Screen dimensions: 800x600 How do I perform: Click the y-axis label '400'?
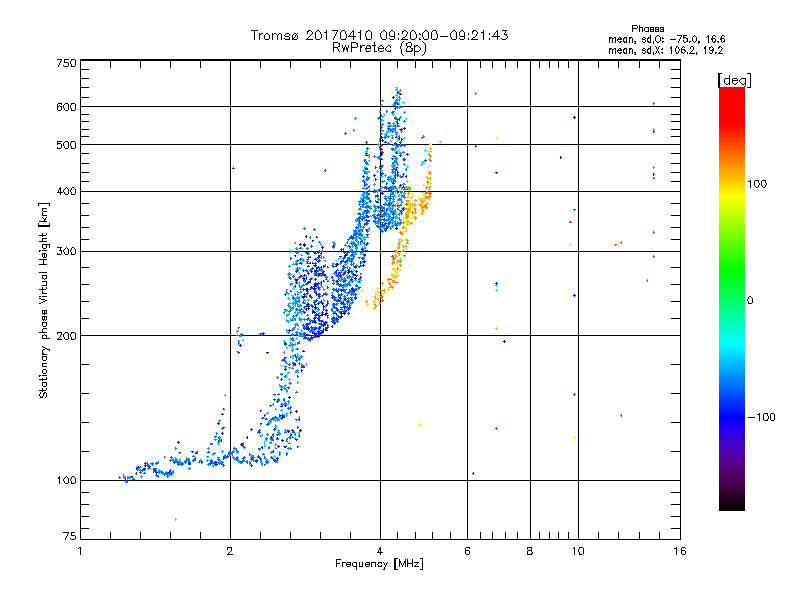[66, 192]
